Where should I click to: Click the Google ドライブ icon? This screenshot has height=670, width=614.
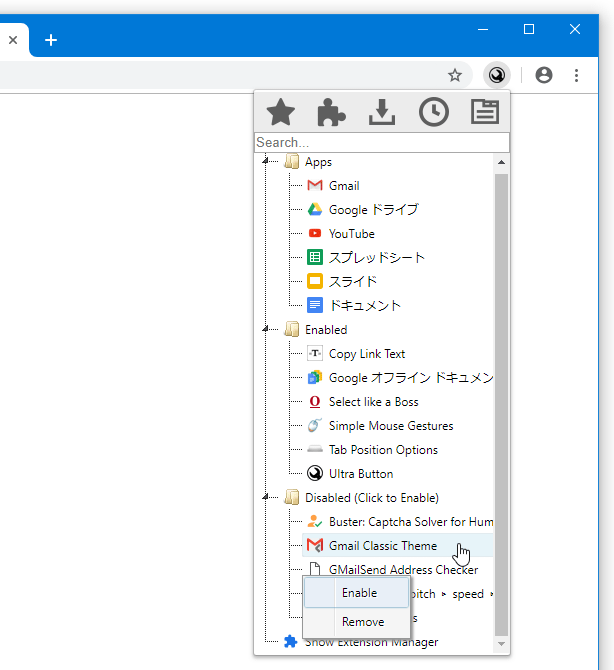pyautogui.click(x=315, y=209)
